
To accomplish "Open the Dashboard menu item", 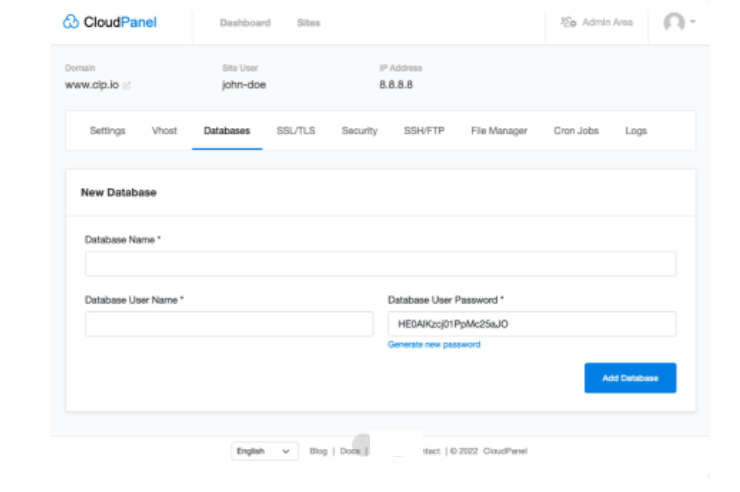I will [245, 23].
